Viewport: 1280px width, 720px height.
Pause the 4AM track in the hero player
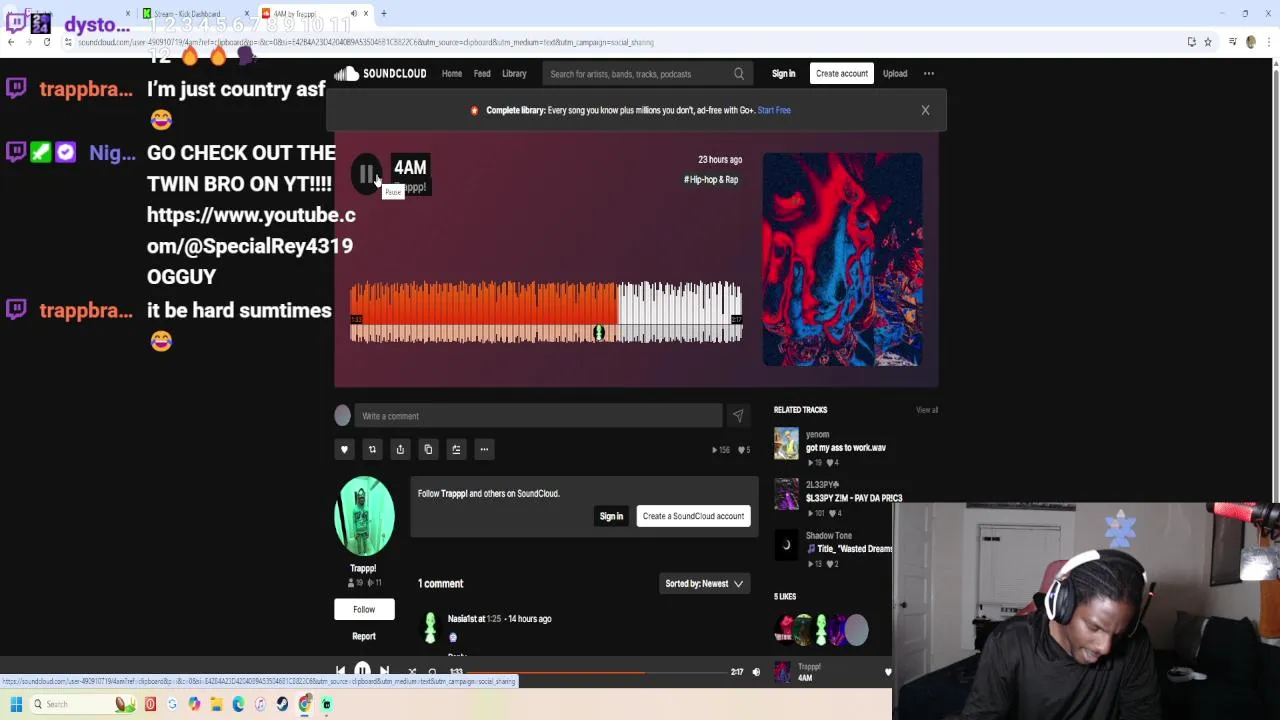(x=367, y=174)
